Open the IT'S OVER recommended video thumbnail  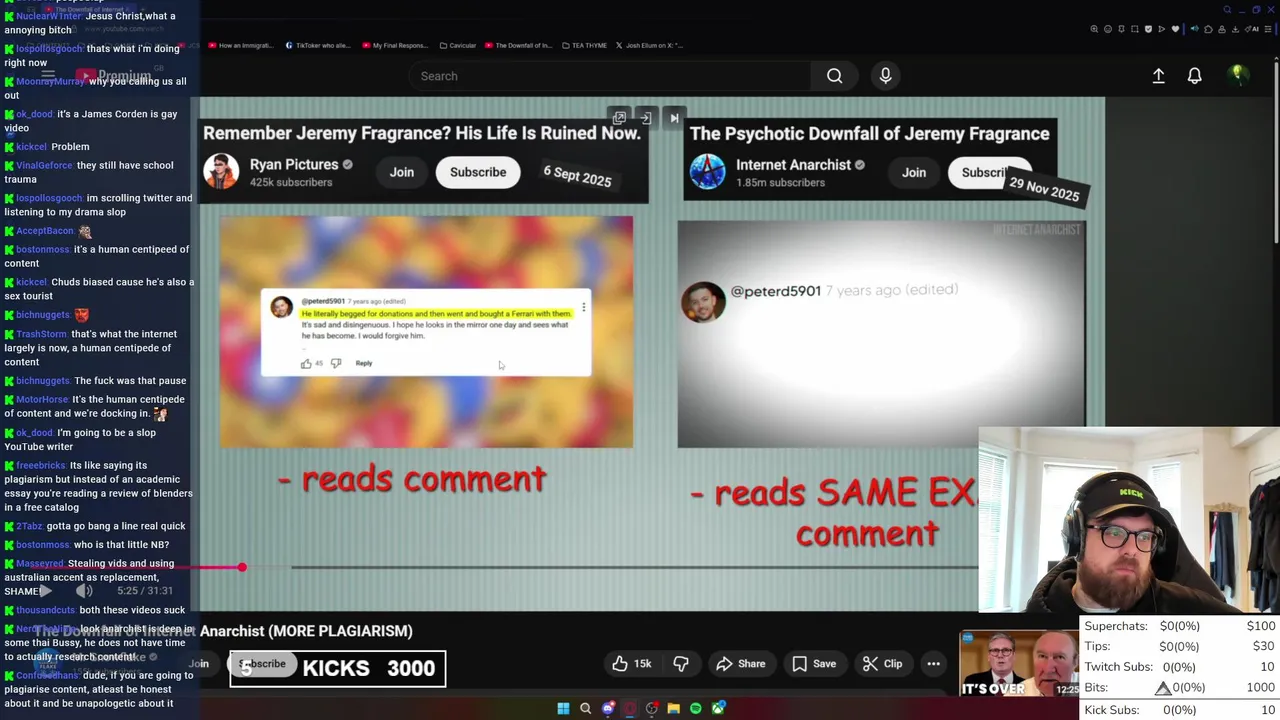point(1020,664)
